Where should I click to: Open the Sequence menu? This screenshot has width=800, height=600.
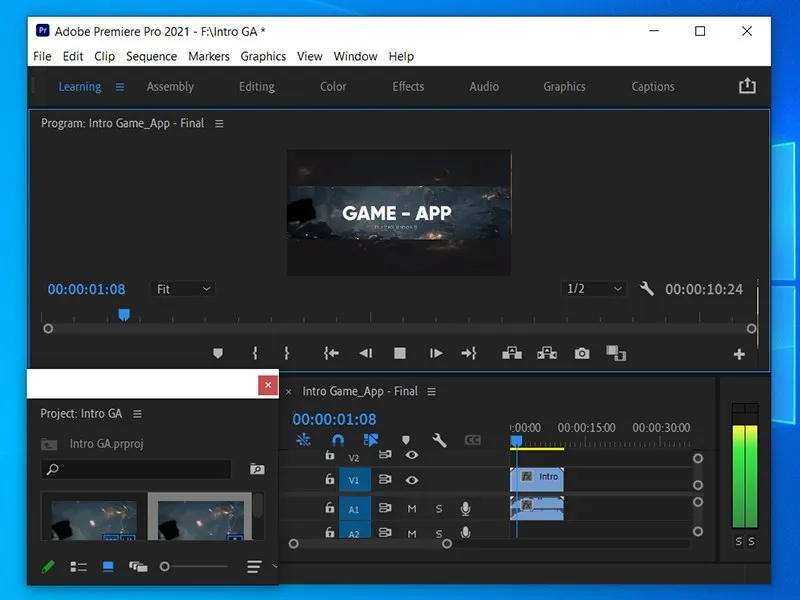pos(151,57)
